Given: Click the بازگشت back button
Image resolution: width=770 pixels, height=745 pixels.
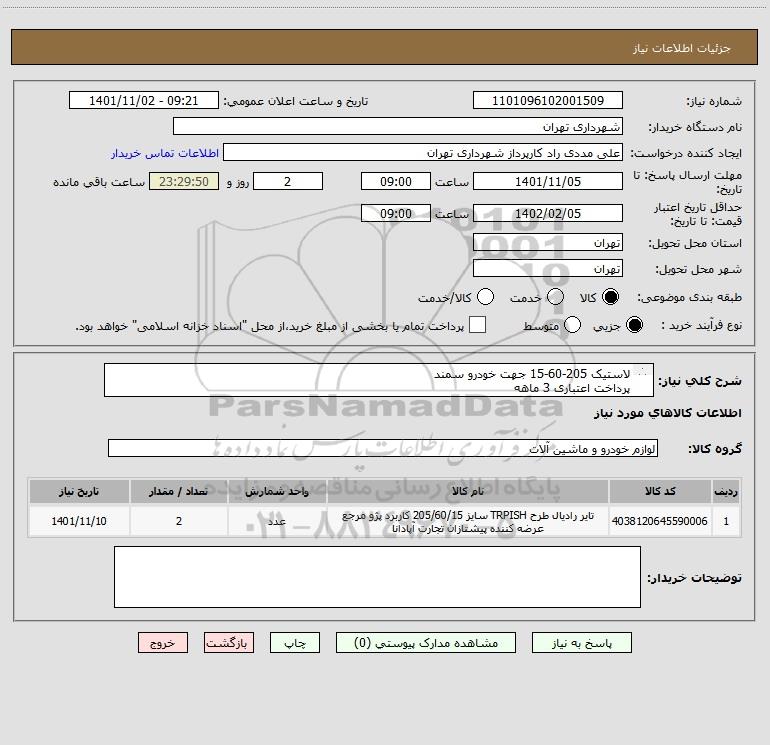Looking at the screenshot, I should [229, 643].
